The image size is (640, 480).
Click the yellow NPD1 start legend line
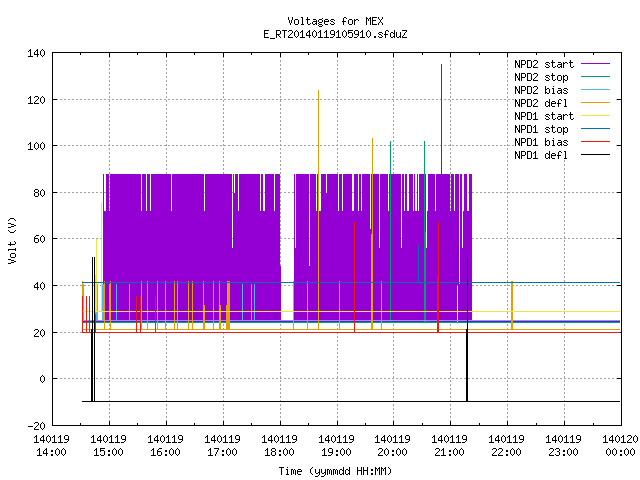click(596, 116)
